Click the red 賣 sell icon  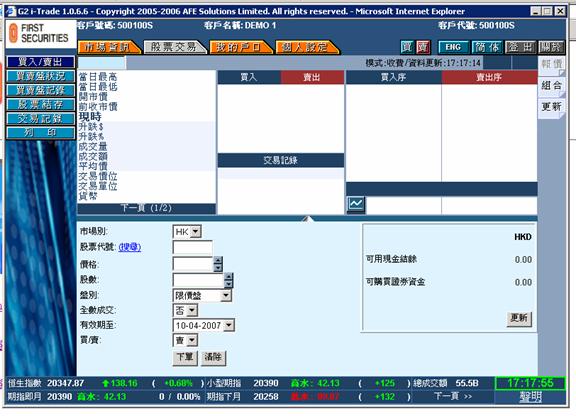click(x=423, y=47)
